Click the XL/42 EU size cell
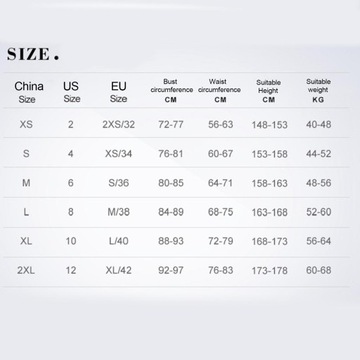The width and height of the screenshot is (360, 360). 119,270
